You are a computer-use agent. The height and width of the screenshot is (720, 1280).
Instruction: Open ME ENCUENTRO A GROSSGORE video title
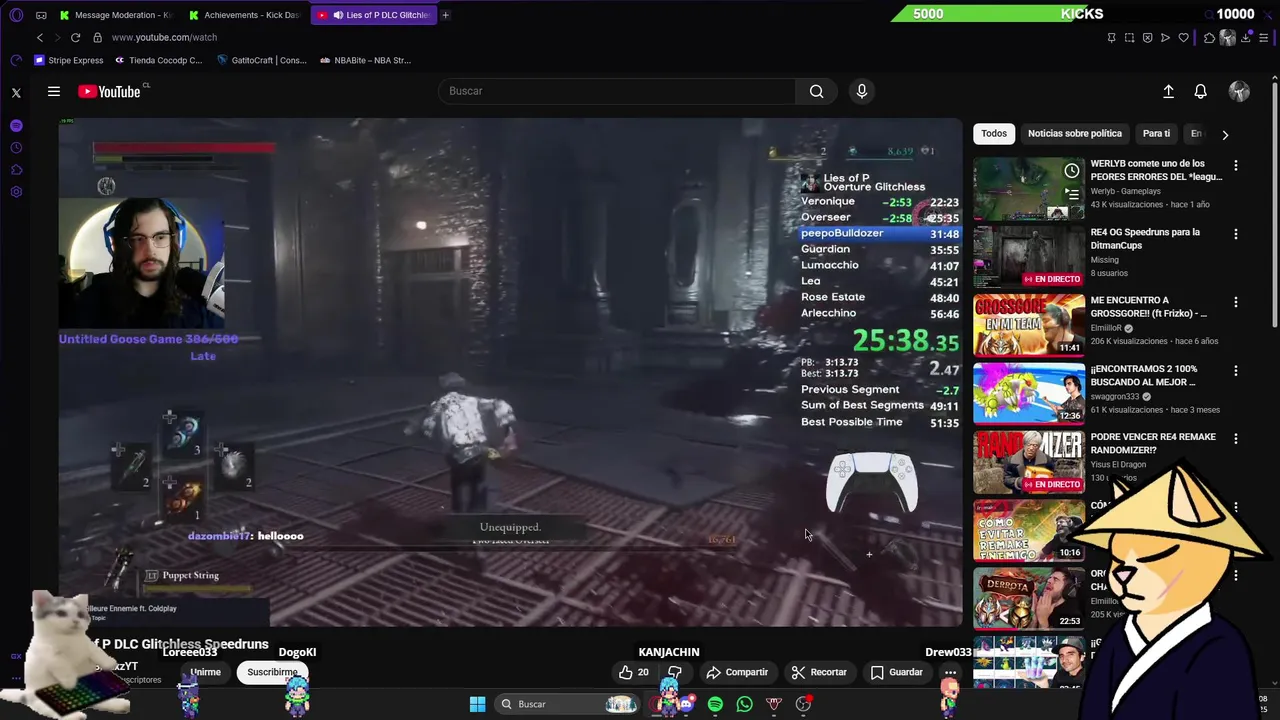[x=1149, y=307]
